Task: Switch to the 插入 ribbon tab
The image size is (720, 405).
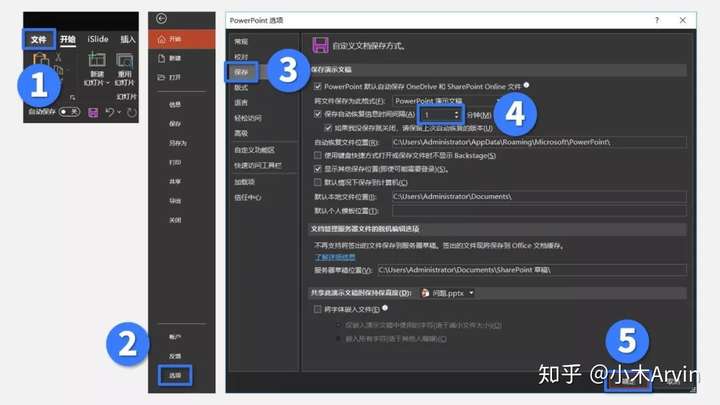Action: [128, 39]
